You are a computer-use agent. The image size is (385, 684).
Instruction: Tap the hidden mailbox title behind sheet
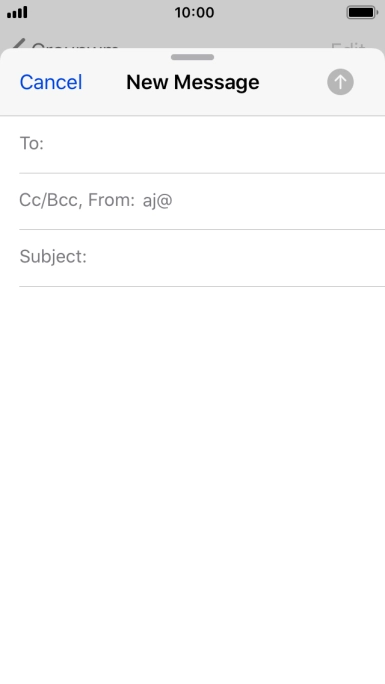pyautogui.click(x=75, y=45)
